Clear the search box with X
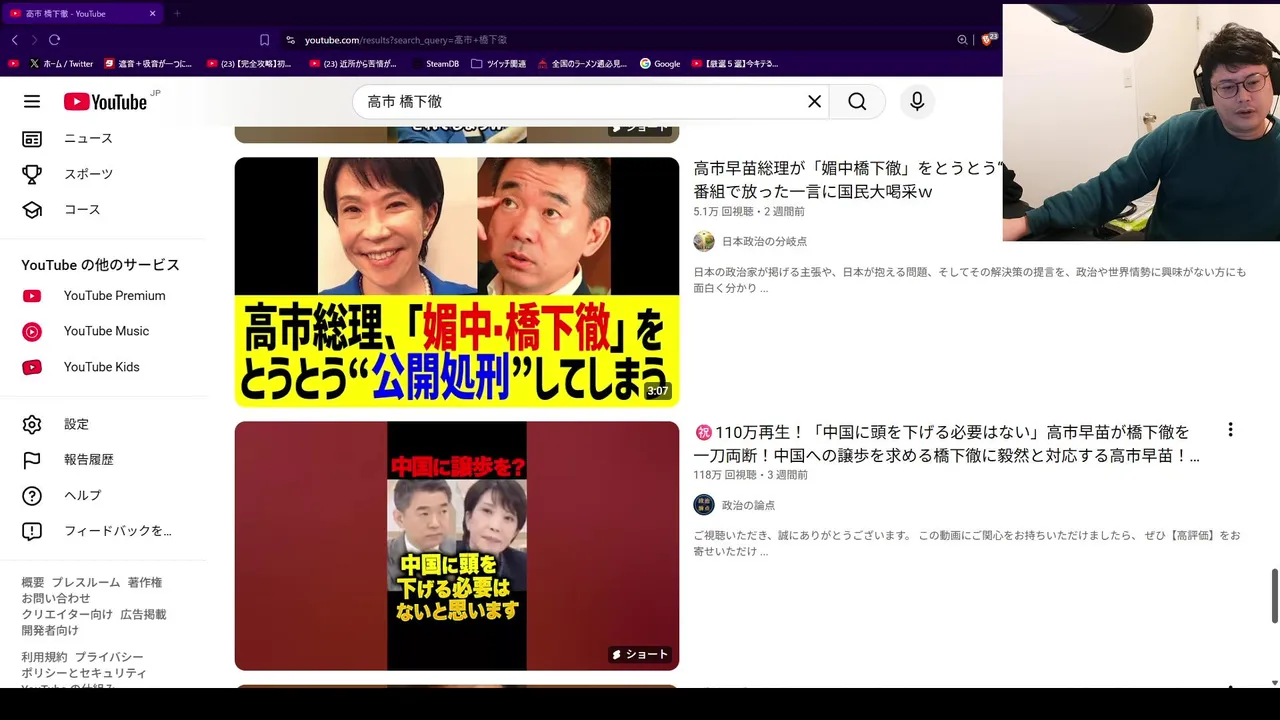 (814, 101)
